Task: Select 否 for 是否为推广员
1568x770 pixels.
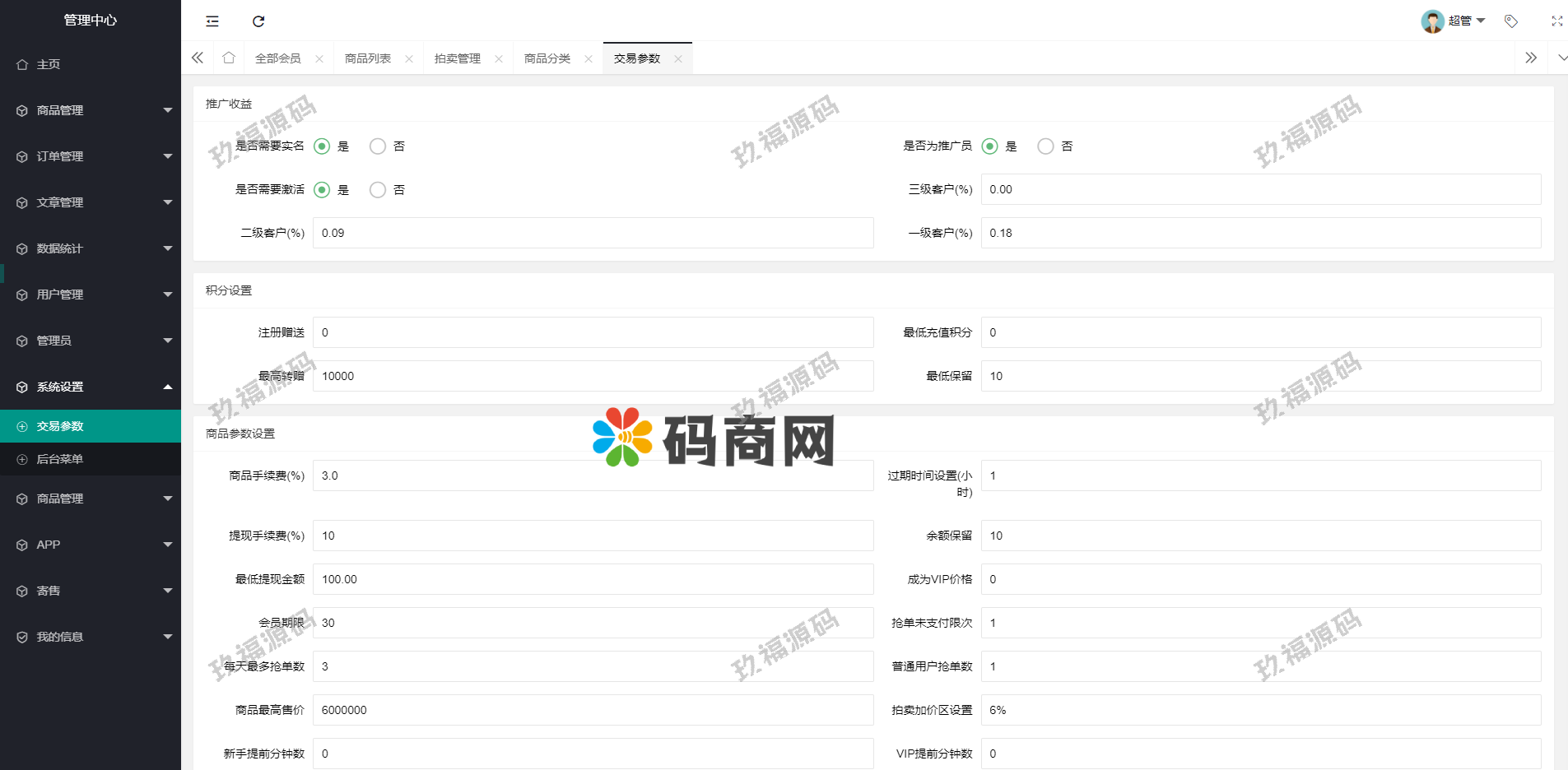Action: tap(1045, 146)
